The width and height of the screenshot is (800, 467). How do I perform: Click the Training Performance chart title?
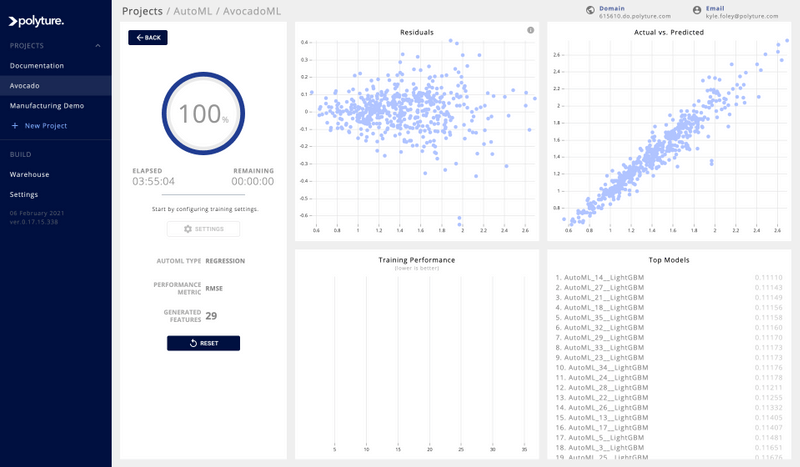[x=417, y=260]
